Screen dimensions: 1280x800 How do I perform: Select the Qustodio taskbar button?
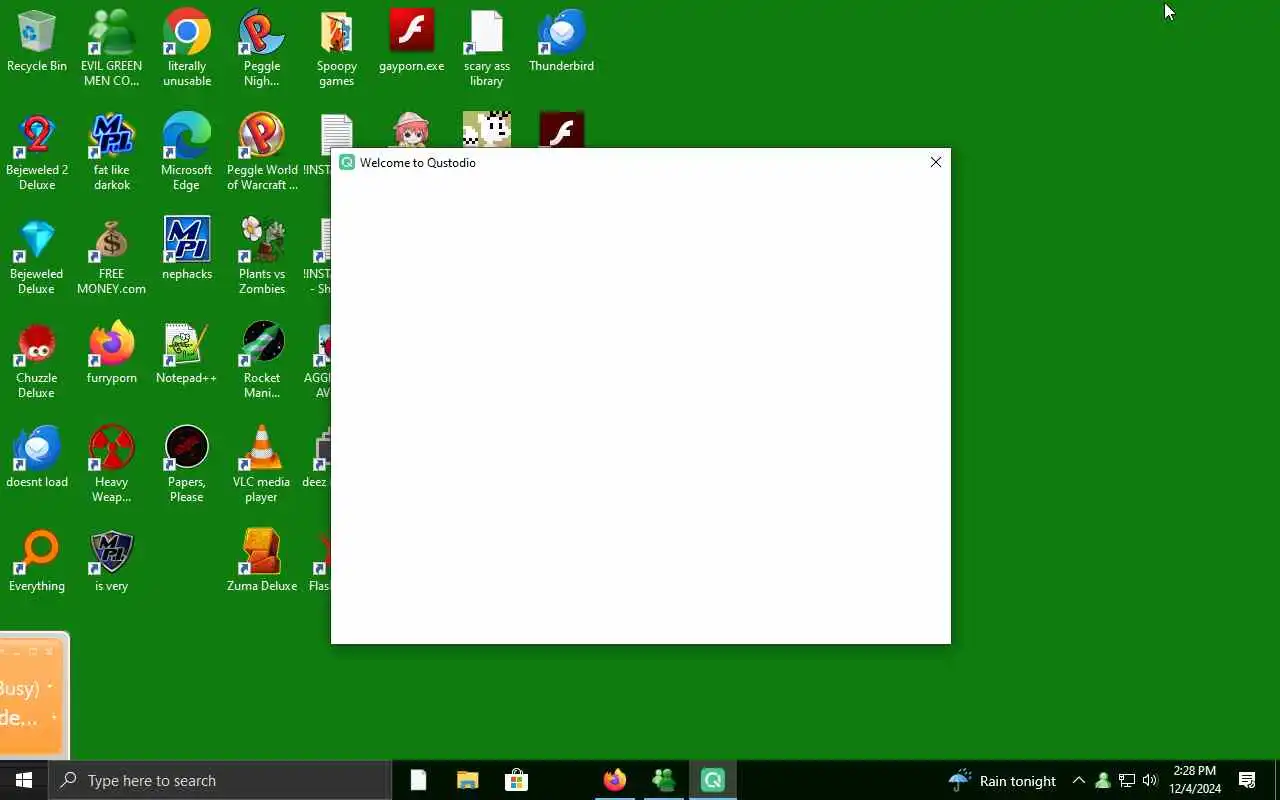(713, 780)
